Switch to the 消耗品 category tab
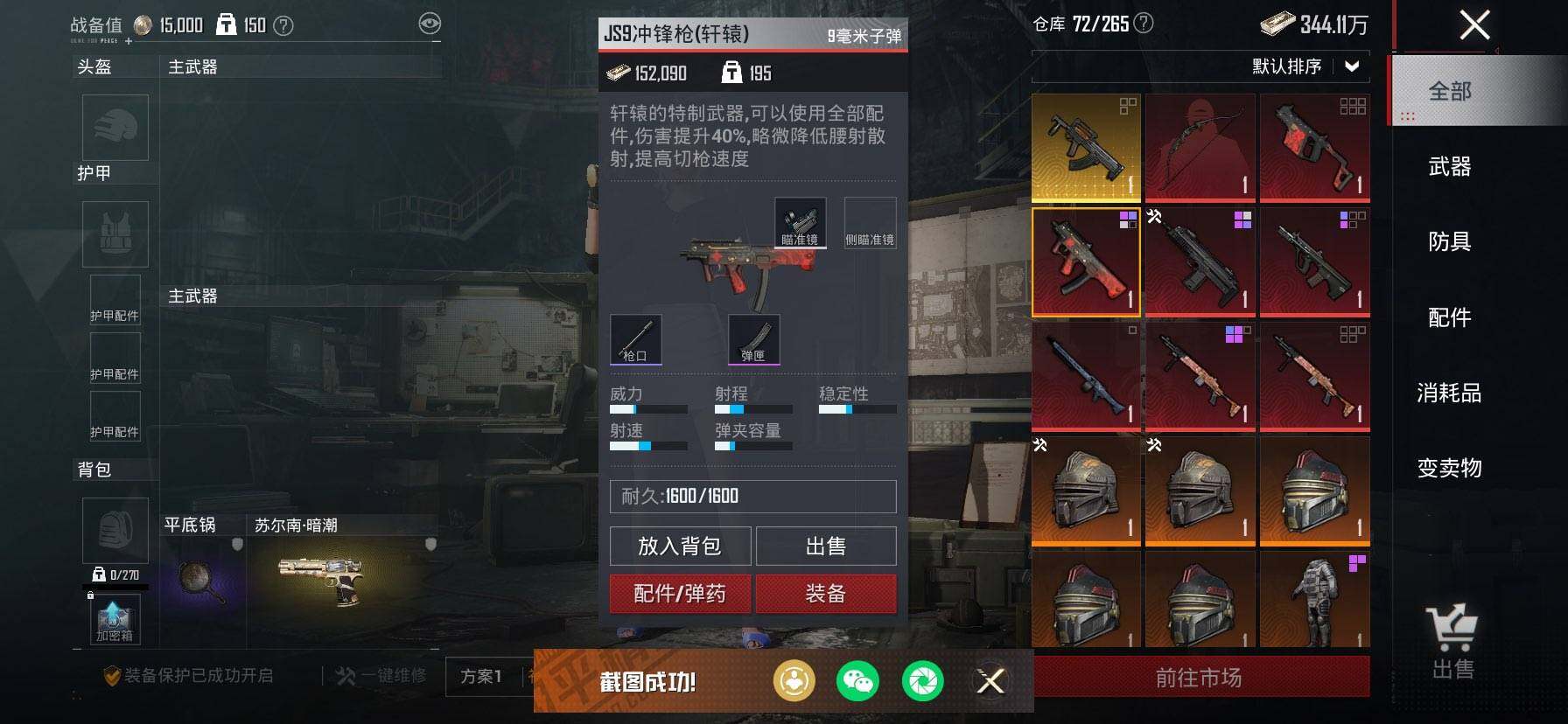1568x724 pixels. [x=1450, y=393]
